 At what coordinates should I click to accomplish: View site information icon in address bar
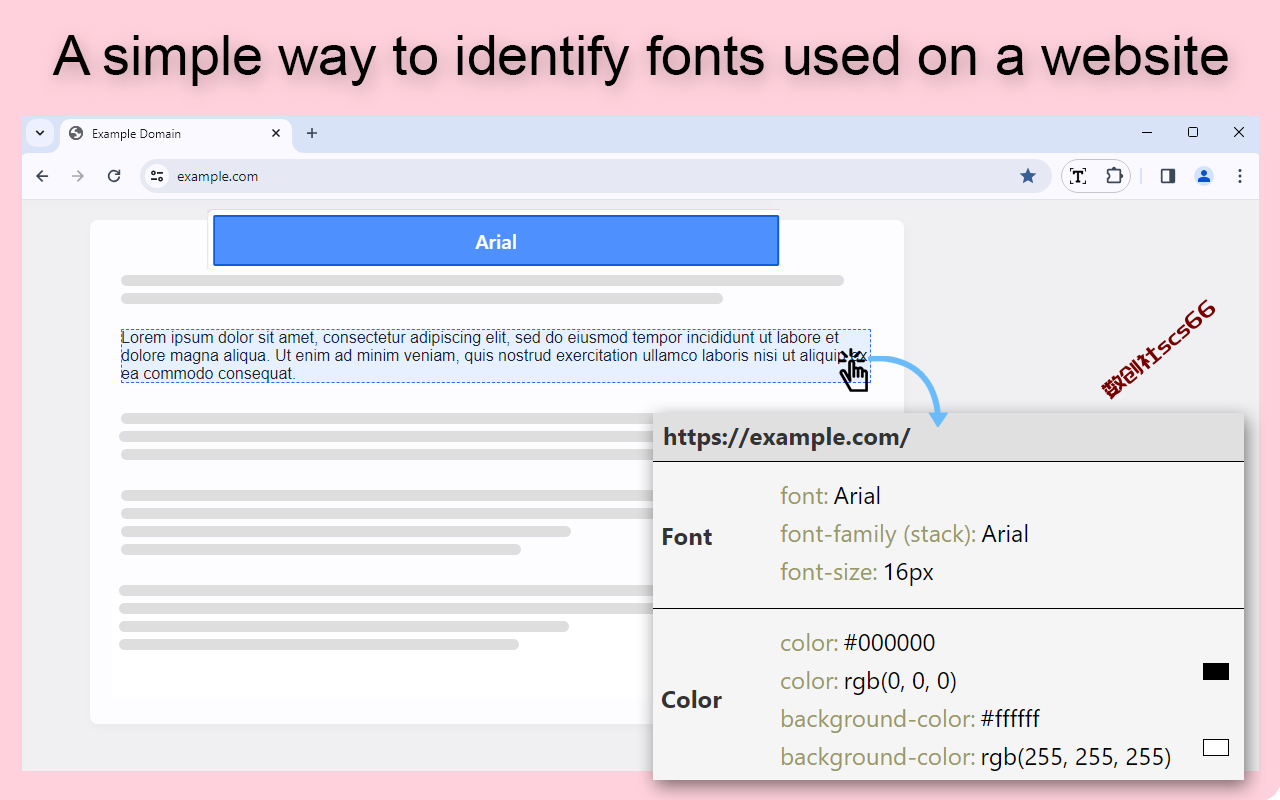[157, 176]
